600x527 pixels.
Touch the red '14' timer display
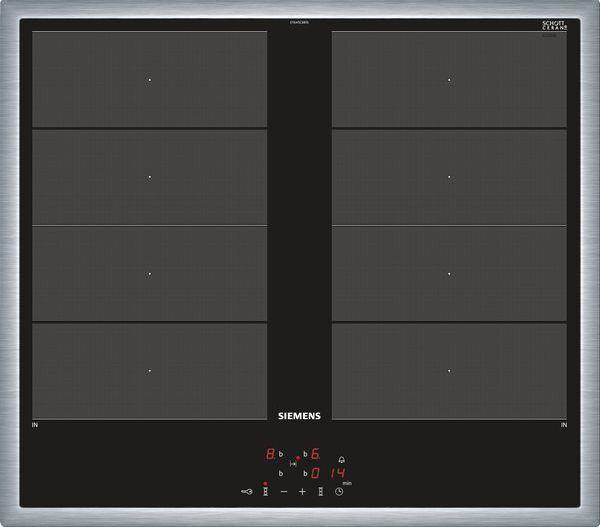(x=338, y=473)
